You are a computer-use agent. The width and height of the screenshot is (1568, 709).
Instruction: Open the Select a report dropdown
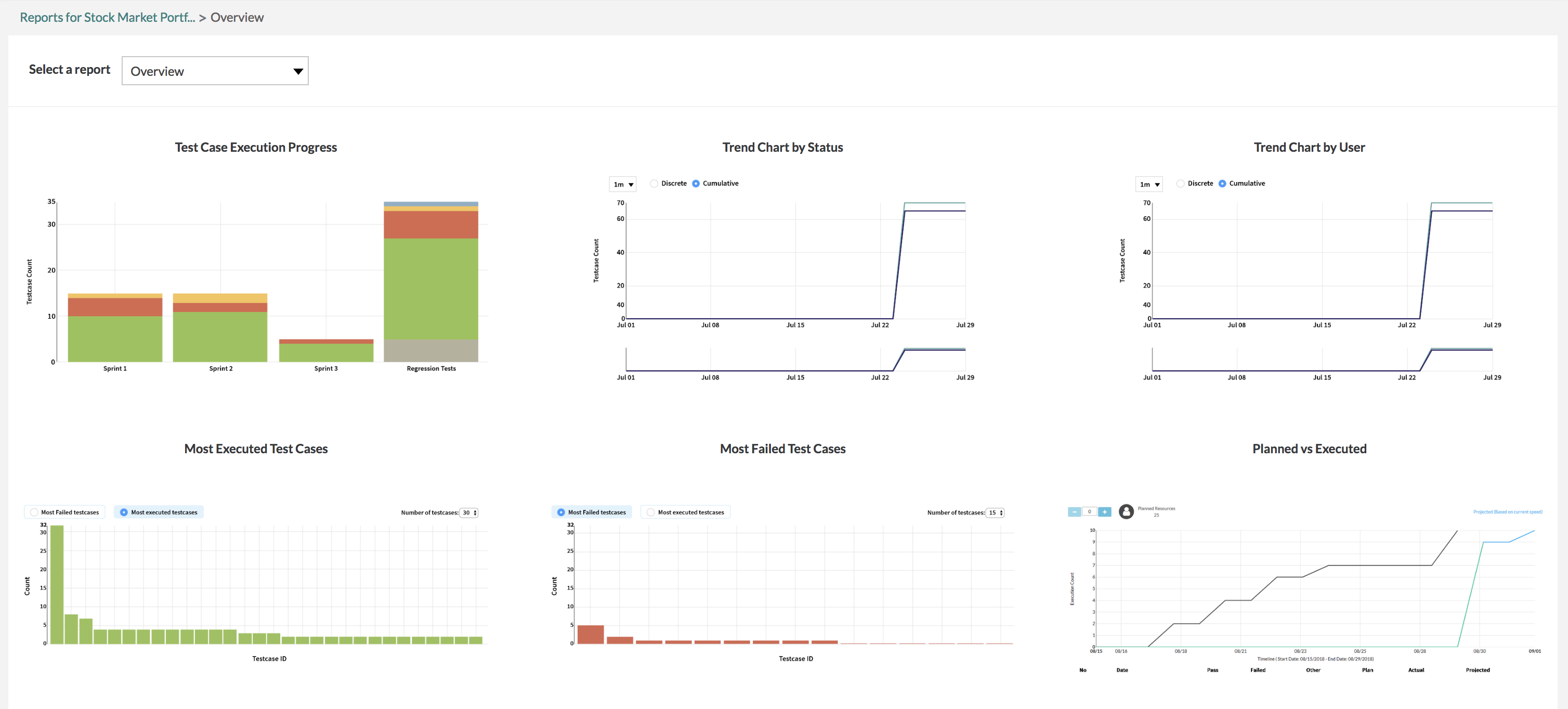pos(215,71)
